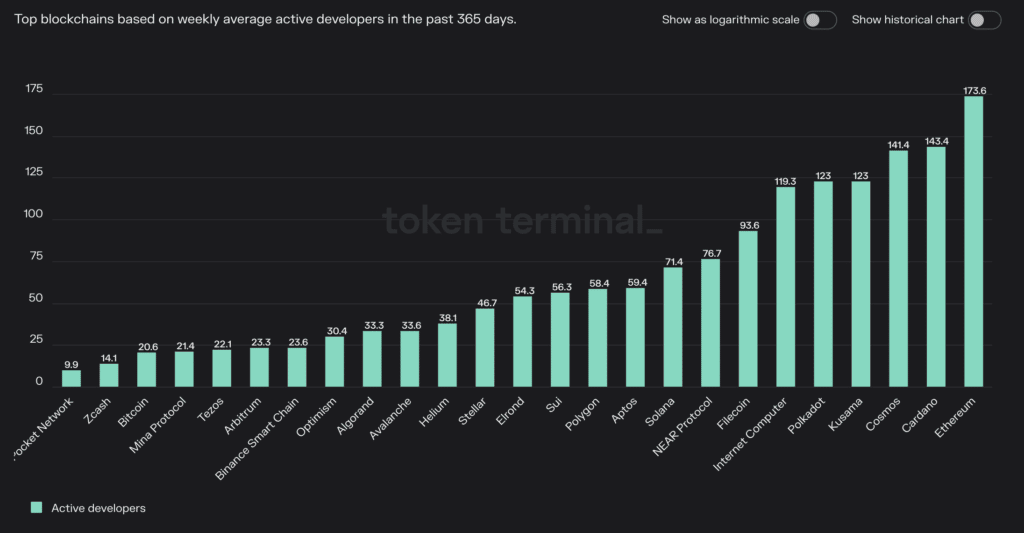Viewport: 1024px width, 533px height.
Task: Click the 173.6 value label above Ethereum
Action: pos(973,91)
